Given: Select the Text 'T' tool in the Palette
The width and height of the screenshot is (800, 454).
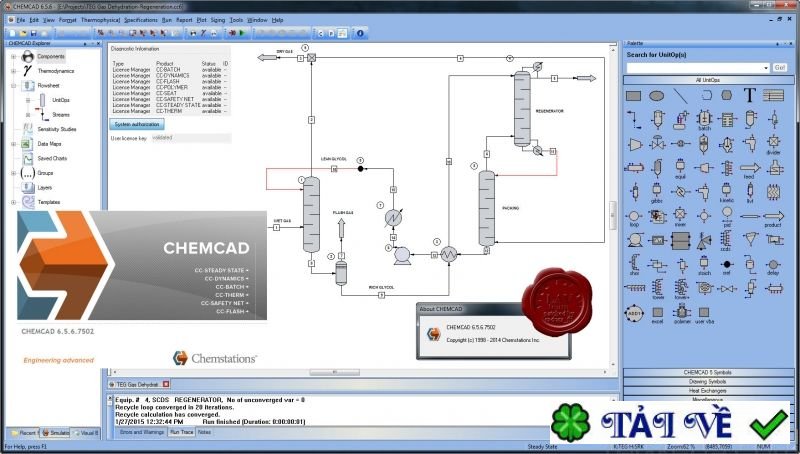Looking at the screenshot, I should point(749,95).
